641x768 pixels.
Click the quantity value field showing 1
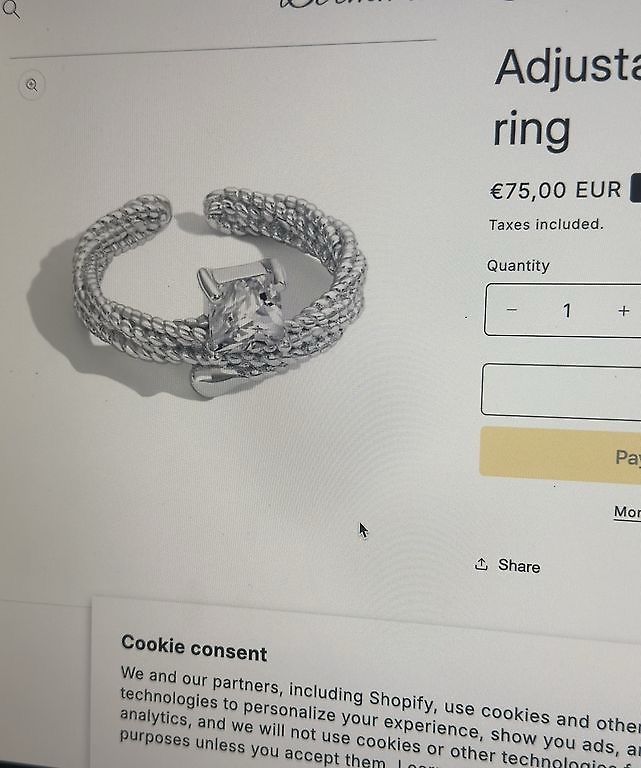pyautogui.click(x=567, y=311)
